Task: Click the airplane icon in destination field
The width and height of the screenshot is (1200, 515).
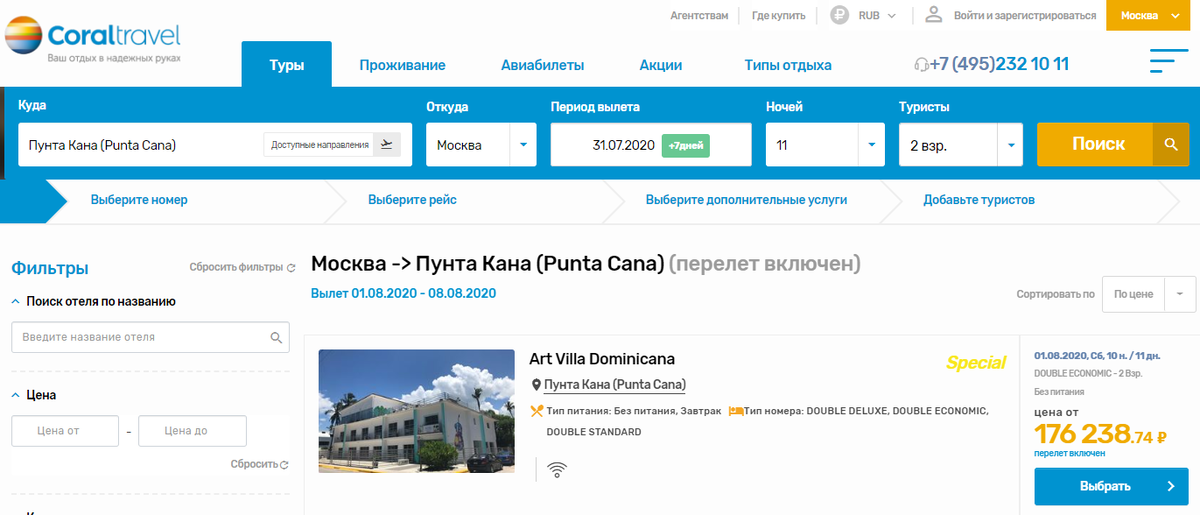Action: point(387,145)
